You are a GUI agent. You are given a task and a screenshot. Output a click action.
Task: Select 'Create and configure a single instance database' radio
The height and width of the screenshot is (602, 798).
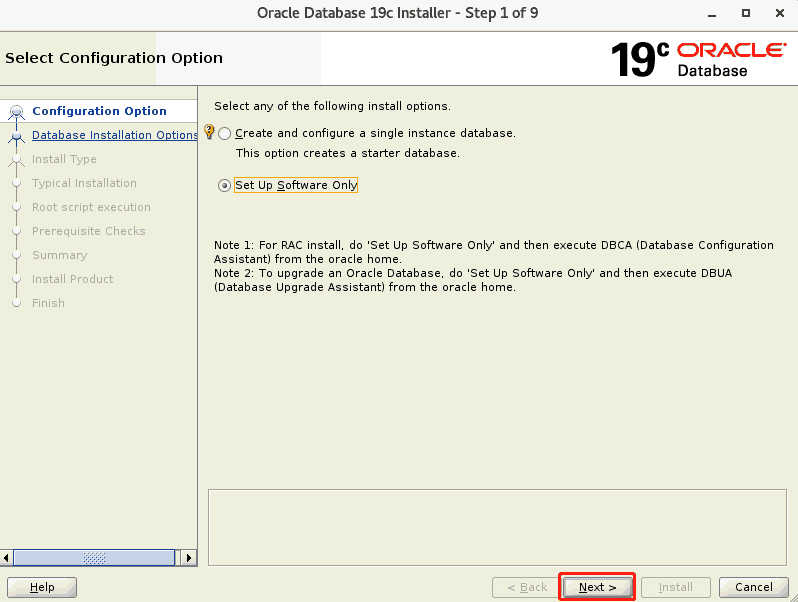[x=224, y=133]
